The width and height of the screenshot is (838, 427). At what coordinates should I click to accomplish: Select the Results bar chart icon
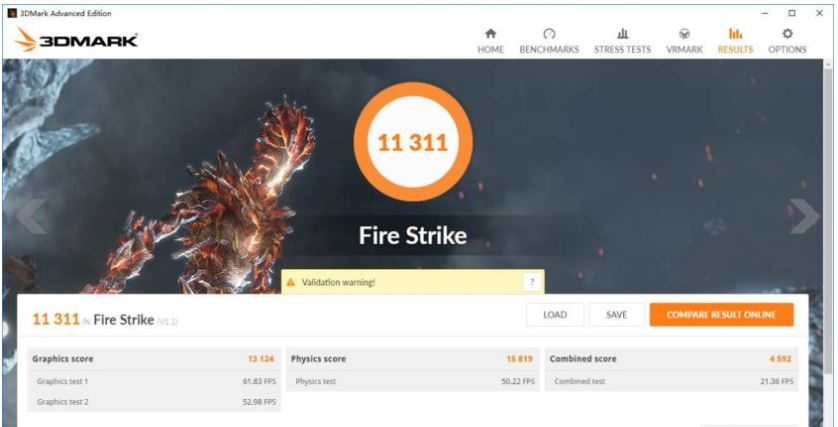point(735,34)
